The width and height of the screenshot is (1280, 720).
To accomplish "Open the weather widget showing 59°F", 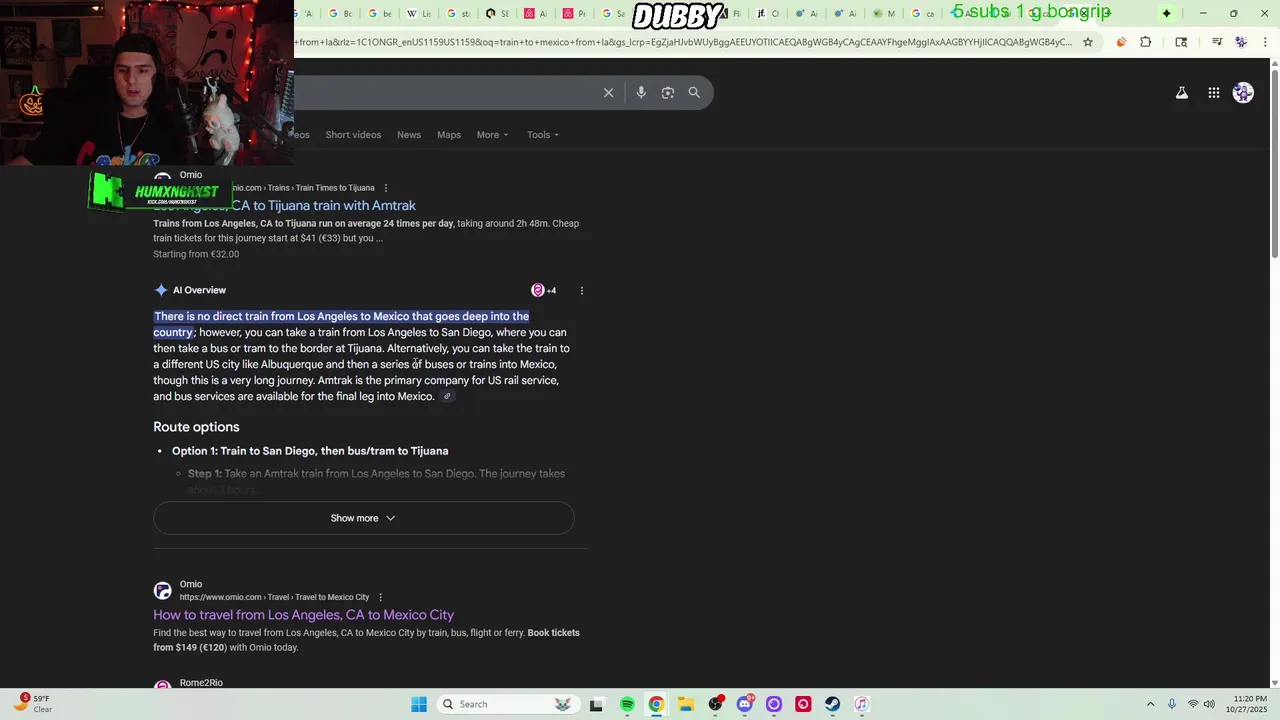I will coord(33,703).
